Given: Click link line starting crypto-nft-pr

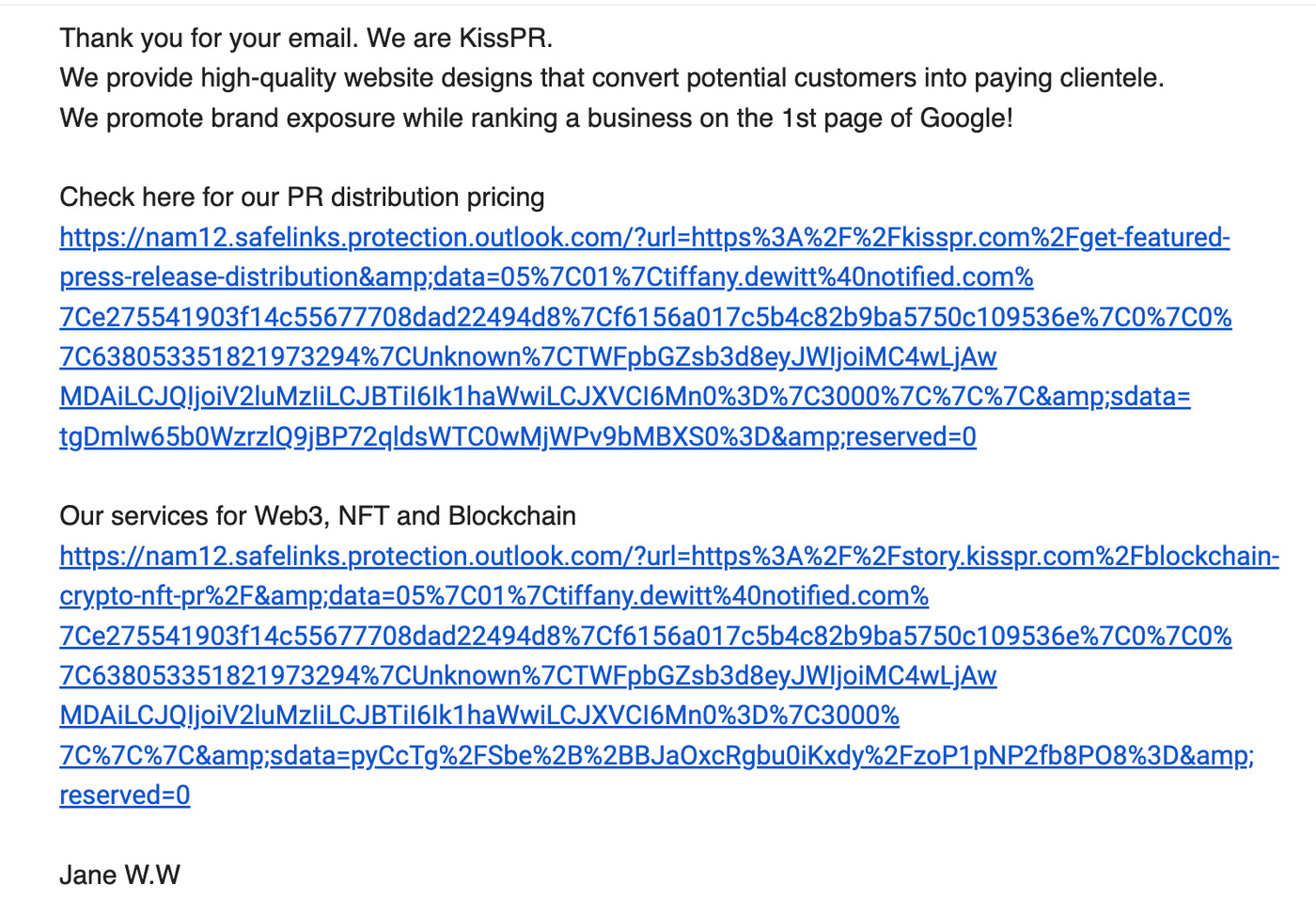Looking at the screenshot, I should [x=494, y=595].
